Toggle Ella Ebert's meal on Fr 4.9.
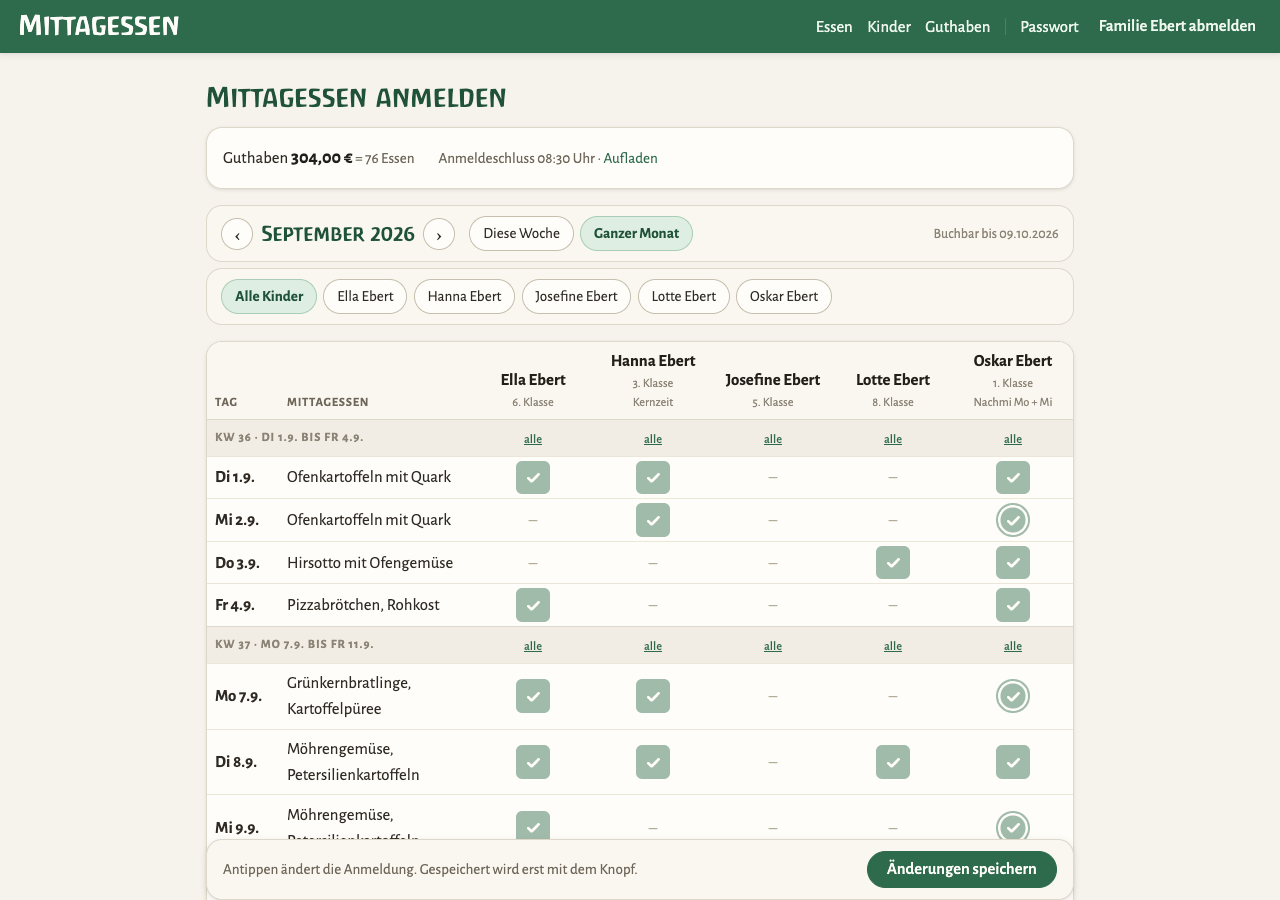 (x=533, y=605)
